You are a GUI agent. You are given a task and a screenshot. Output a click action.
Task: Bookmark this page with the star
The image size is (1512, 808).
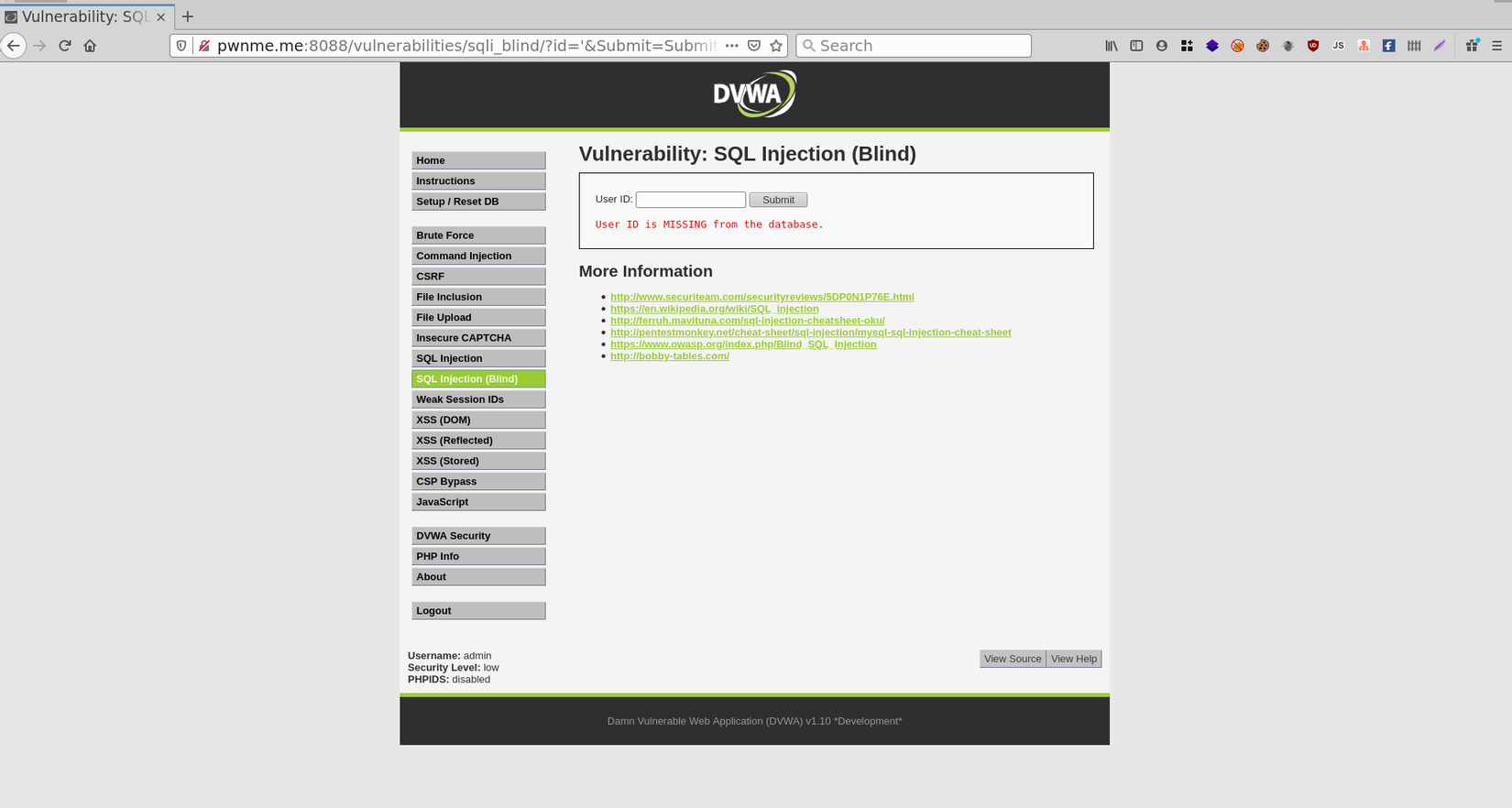pos(776,46)
